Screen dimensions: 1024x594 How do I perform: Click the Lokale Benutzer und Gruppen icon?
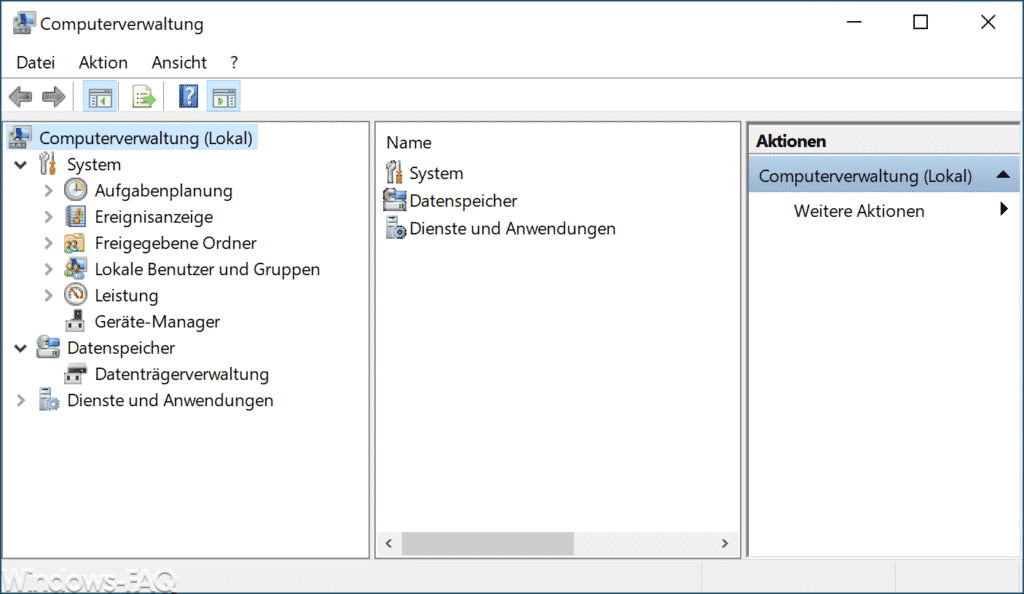click(x=75, y=268)
